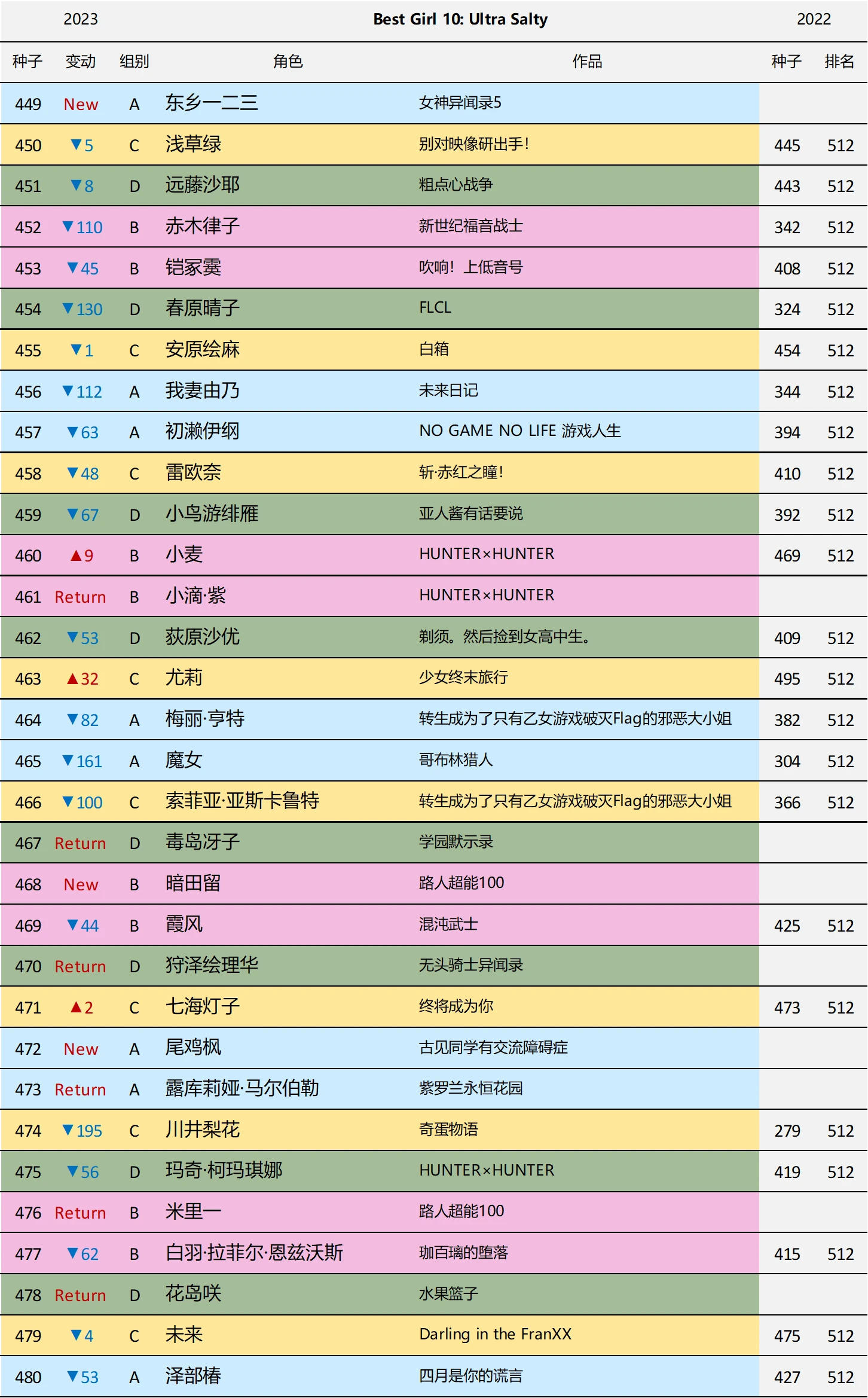Select character name '东乡一二三'
868x1398 pixels.
click(212, 103)
